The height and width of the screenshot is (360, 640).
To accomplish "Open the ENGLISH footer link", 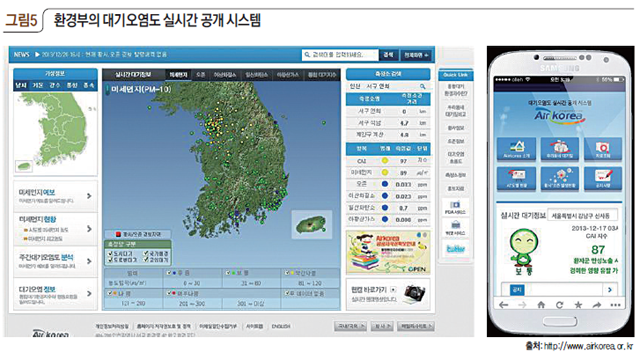I will (281, 326).
